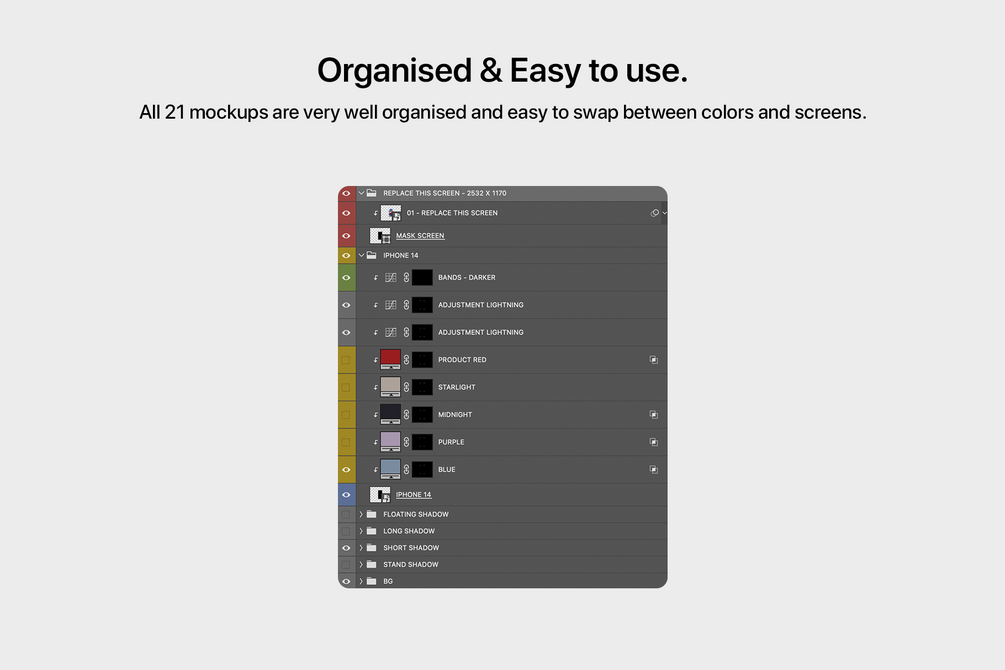Hide the Bands - Darker adjustment layer

click(x=346, y=278)
